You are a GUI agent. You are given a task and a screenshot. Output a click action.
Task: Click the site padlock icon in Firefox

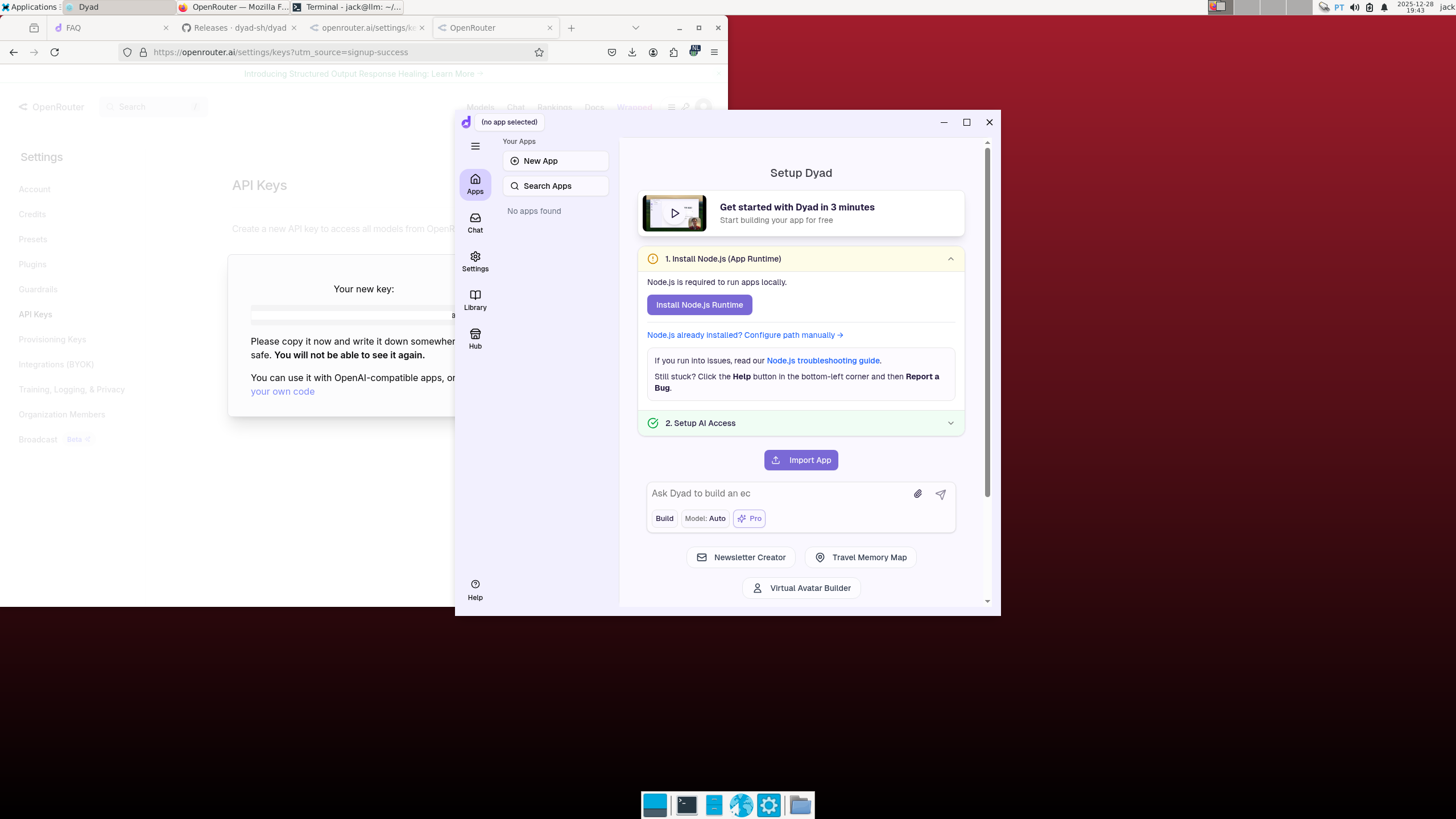tap(143, 52)
